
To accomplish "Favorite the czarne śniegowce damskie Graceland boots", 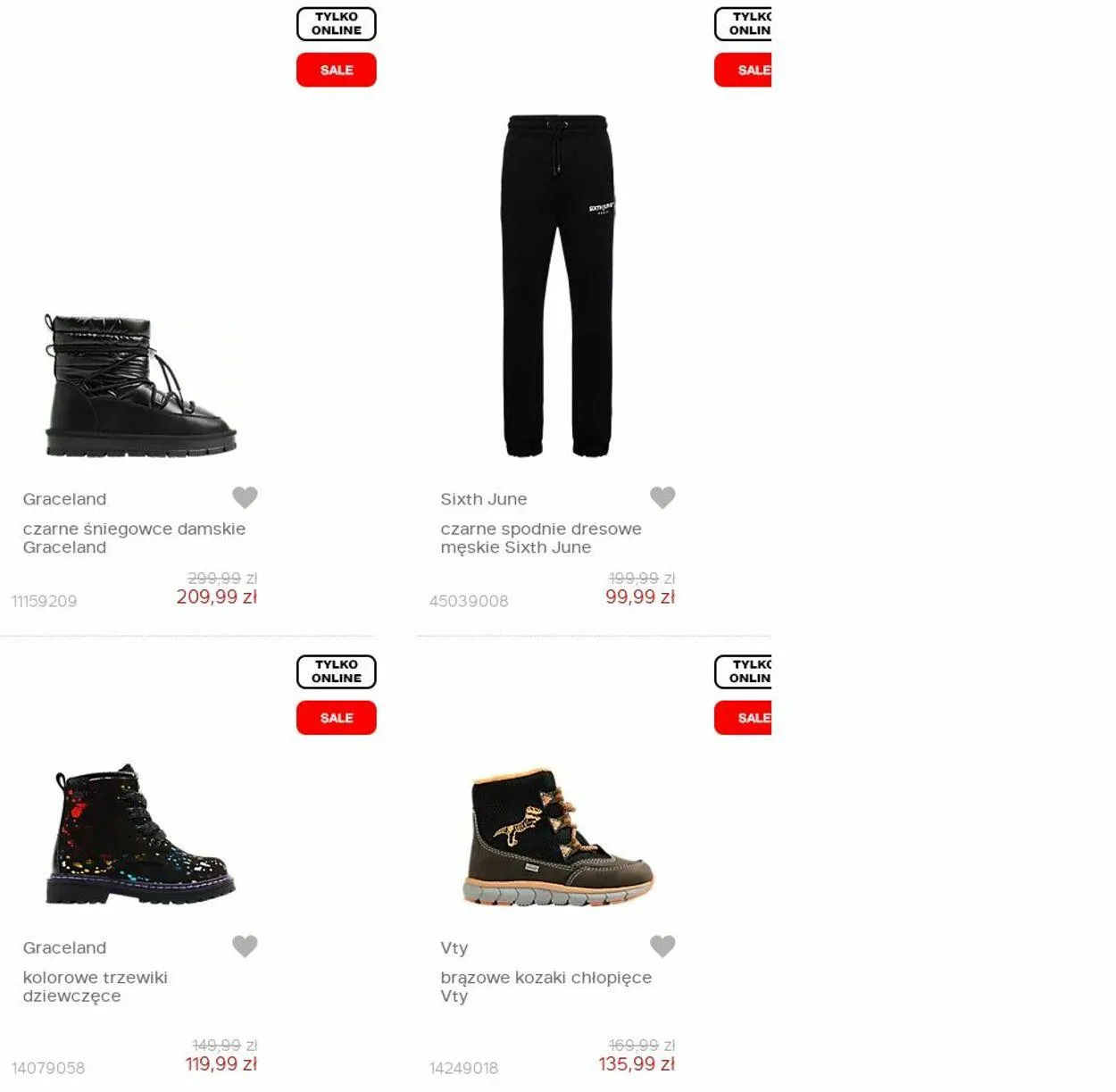I will coord(245,497).
